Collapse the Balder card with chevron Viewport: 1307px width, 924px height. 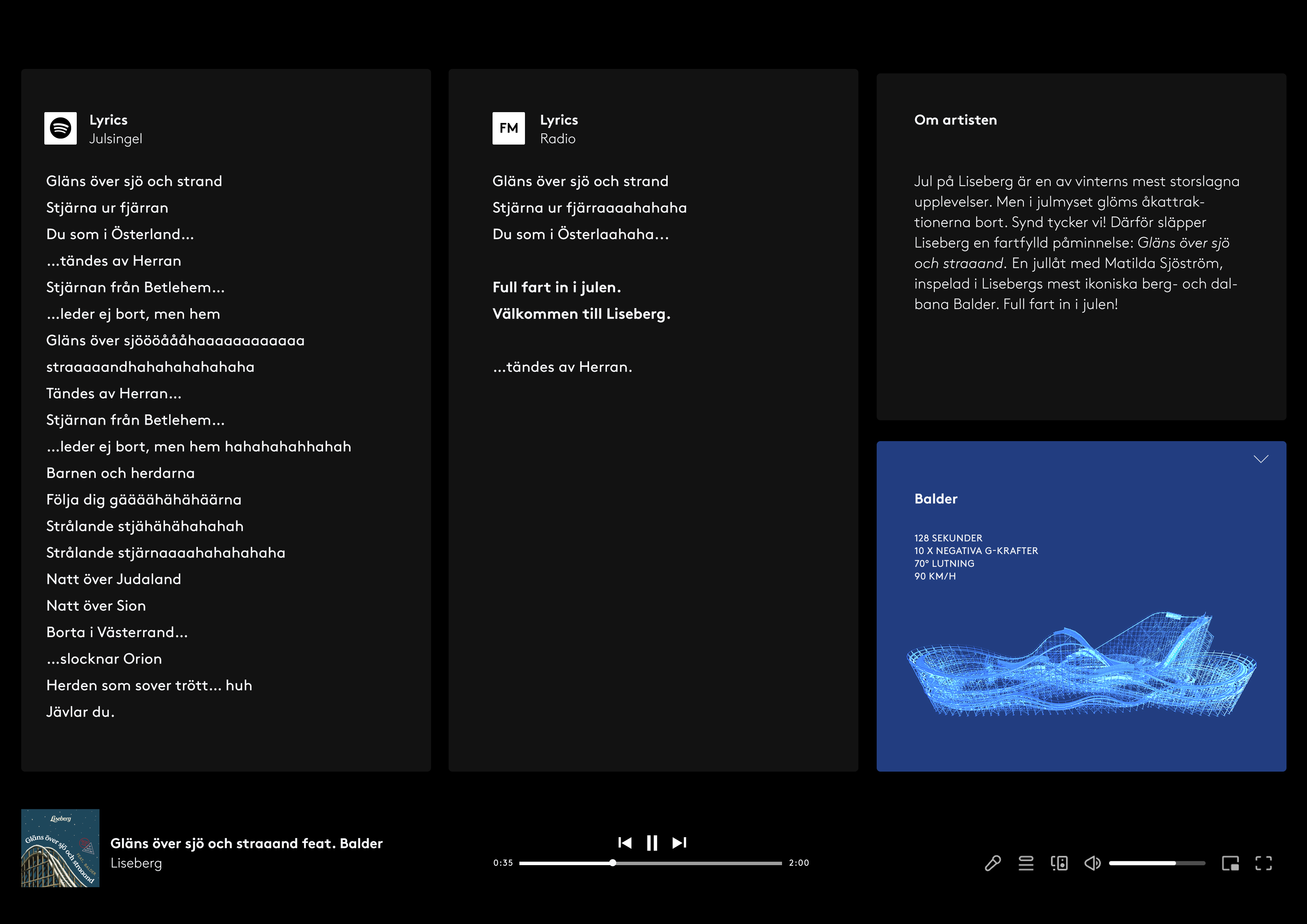[x=1261, y=459]
